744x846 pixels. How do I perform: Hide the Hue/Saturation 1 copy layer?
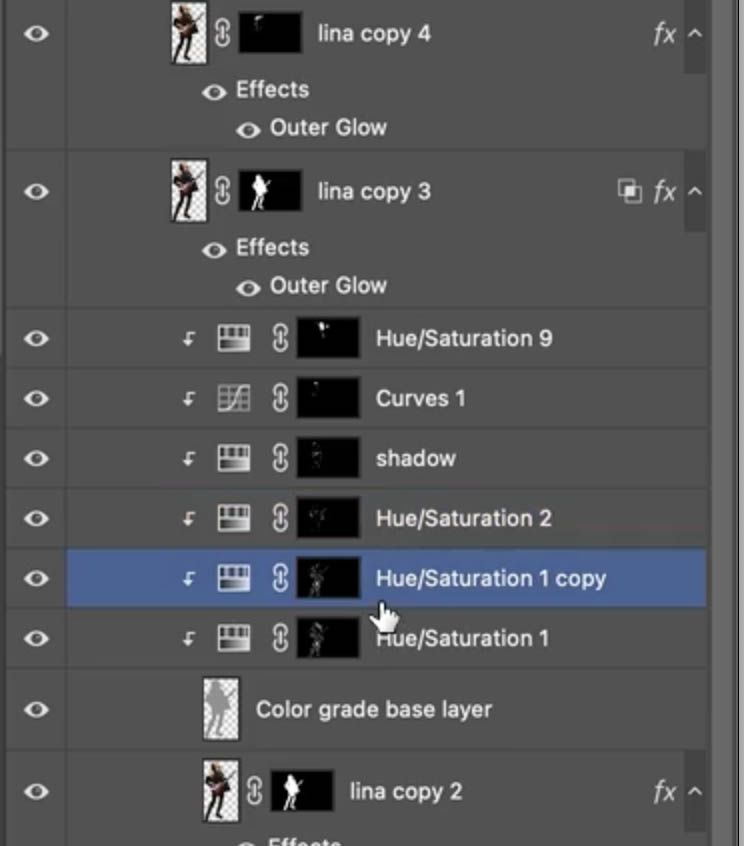36,578
